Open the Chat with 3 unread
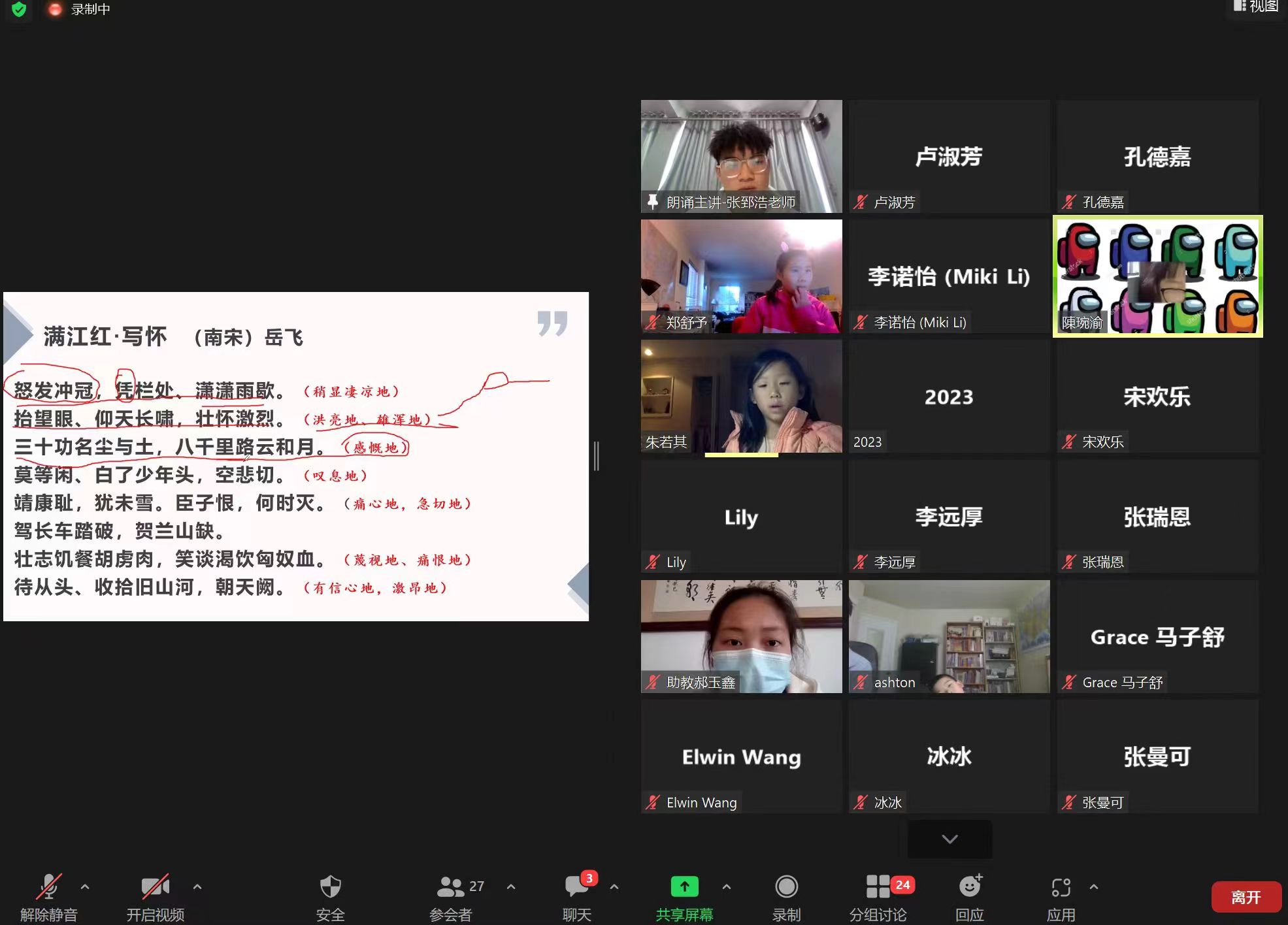The width and height of the screenshot is (1288, 925). tap(576, 887)
